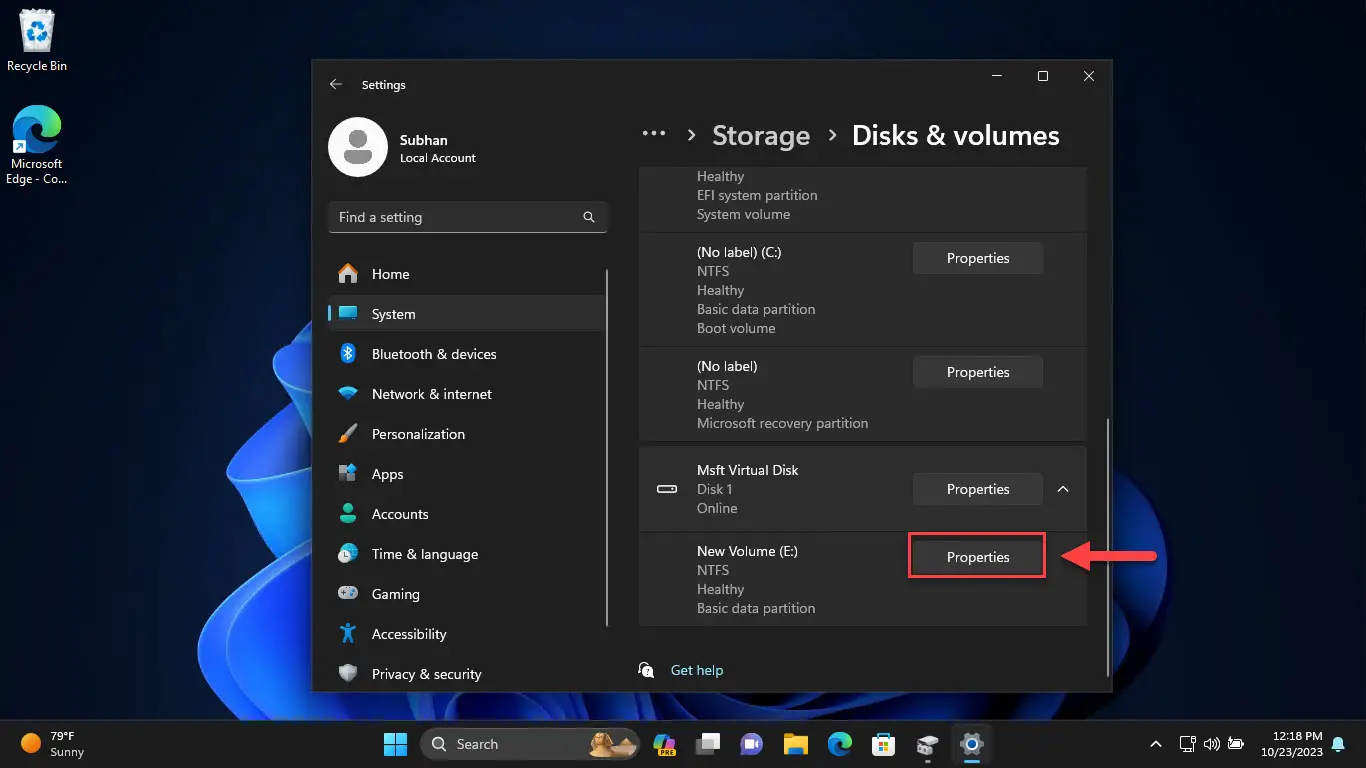Open Home in settings sidebar

pyautogui.click(x=467, y=274)
